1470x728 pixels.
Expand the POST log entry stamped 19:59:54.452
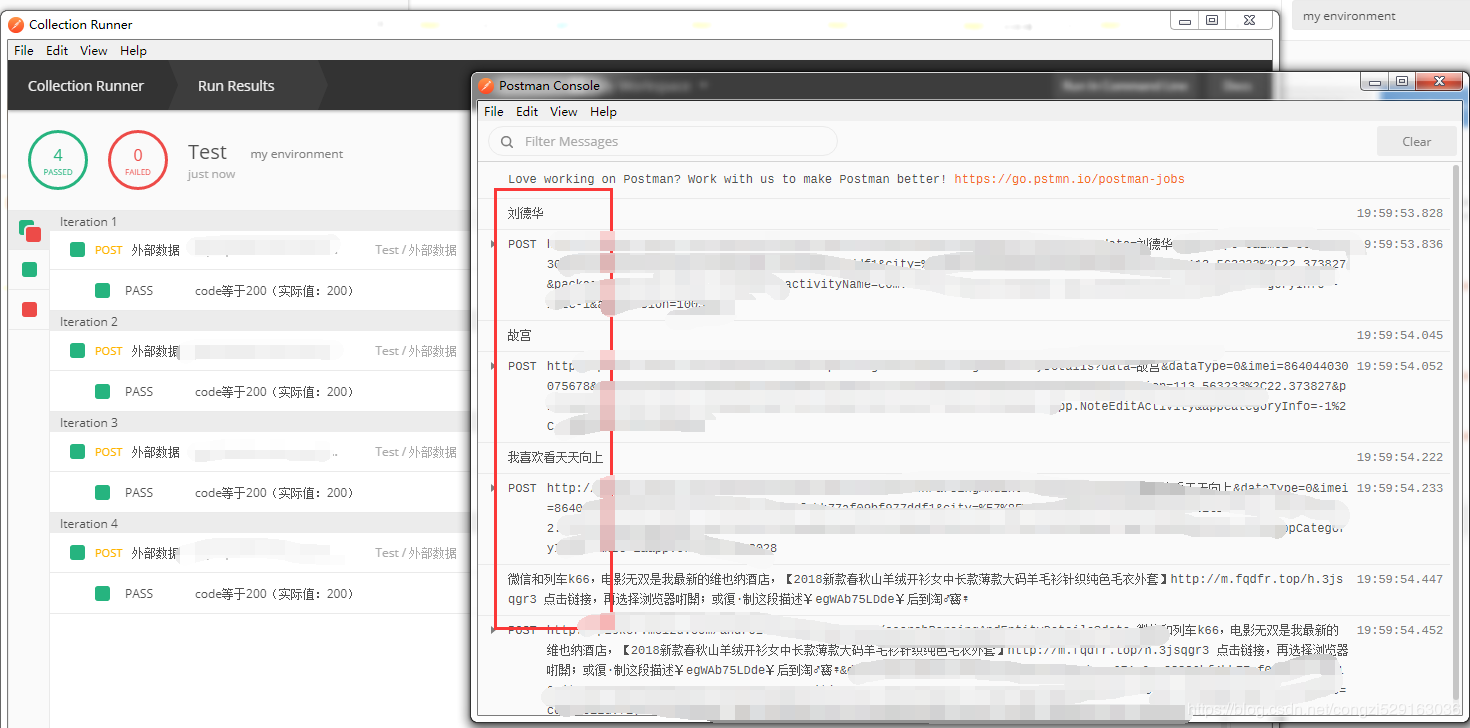pyautogui.click(x=493, y=630)
